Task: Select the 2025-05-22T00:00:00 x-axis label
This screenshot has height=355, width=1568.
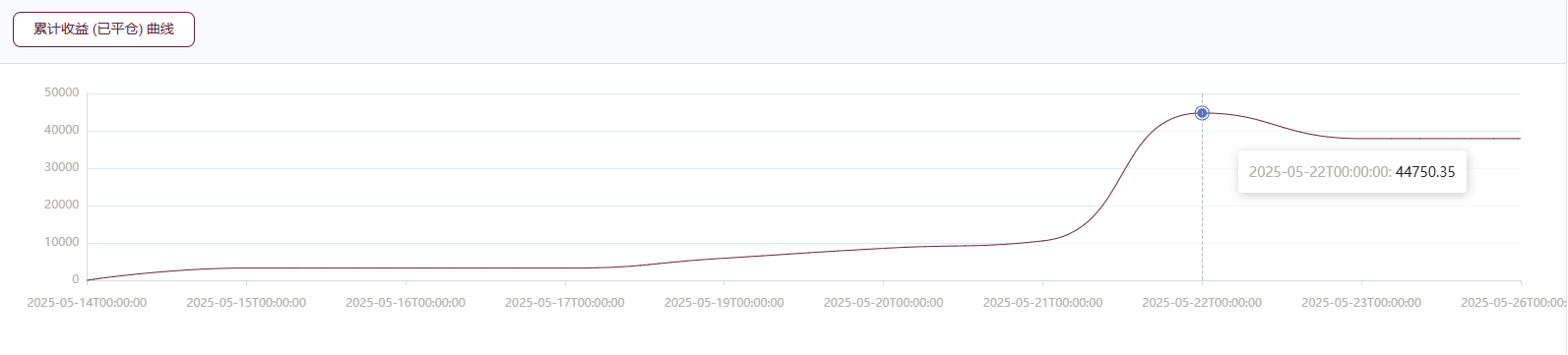Action: tap(1202, 303)
